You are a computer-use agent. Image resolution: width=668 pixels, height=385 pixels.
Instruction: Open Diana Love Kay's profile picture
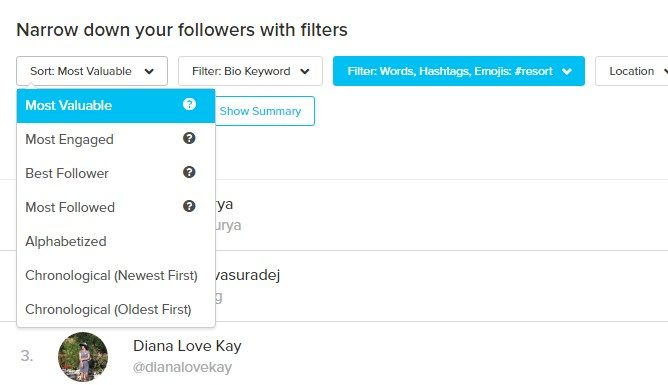pyautogui.click(x=83, y=357)
